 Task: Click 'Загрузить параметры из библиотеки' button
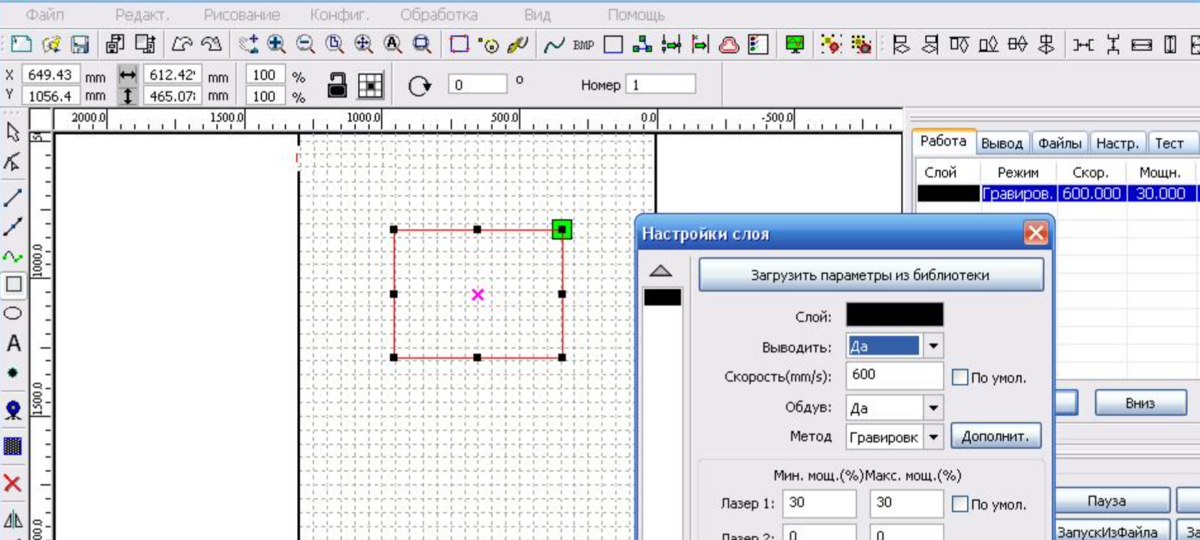tap(871, 275)
